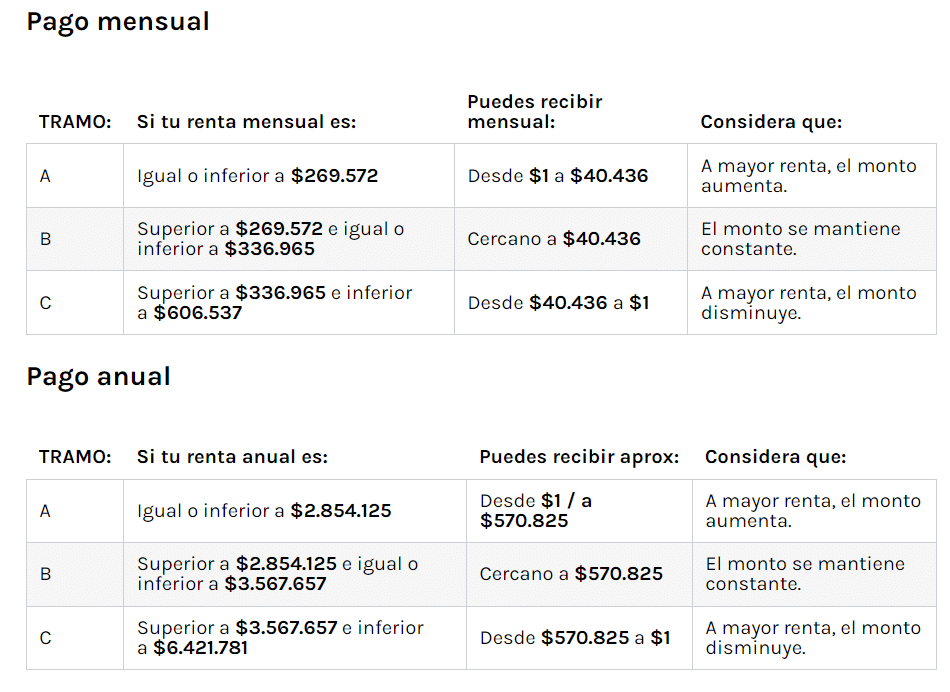Click the "Desde $40.436 a $1" cell
This screenshot has height=692, width=950.
pos(558,302)
